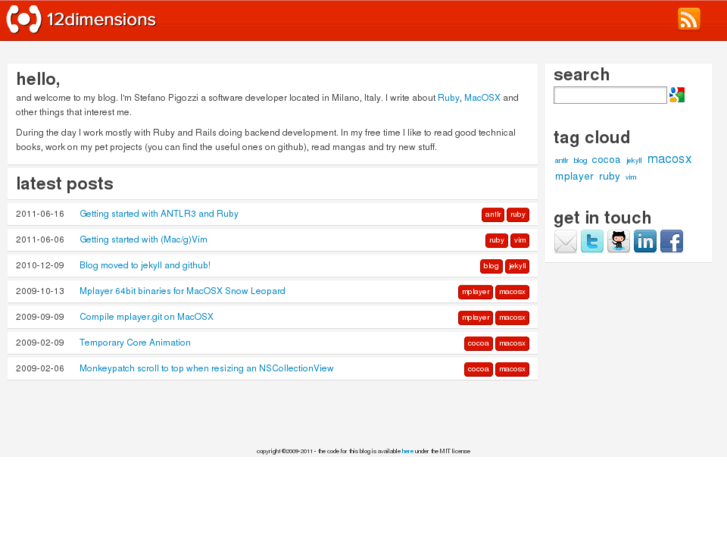
Task: Click ruby tag on ANTLR3 post
Action: tap(518, 215)
